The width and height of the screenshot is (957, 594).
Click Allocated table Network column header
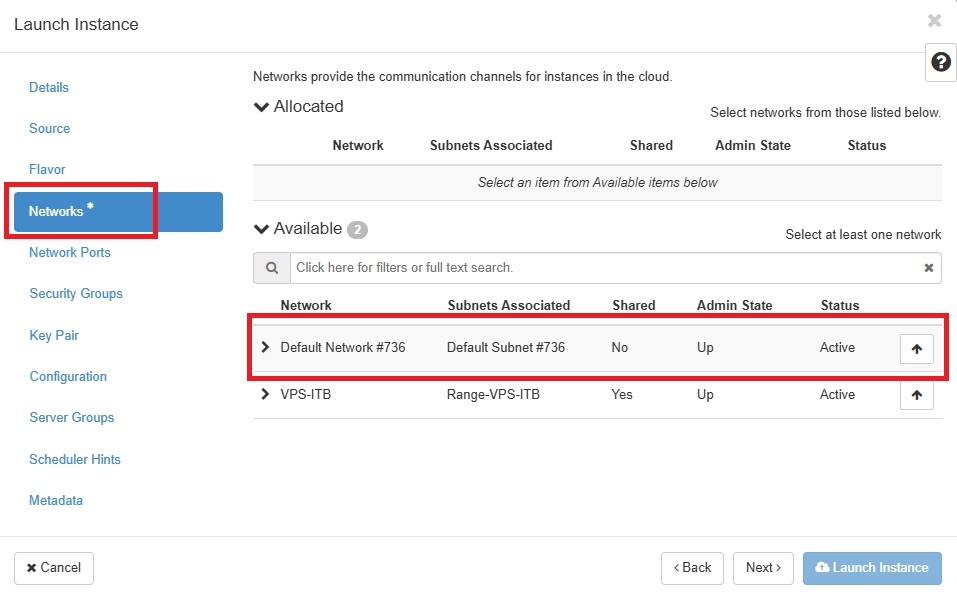358,145
